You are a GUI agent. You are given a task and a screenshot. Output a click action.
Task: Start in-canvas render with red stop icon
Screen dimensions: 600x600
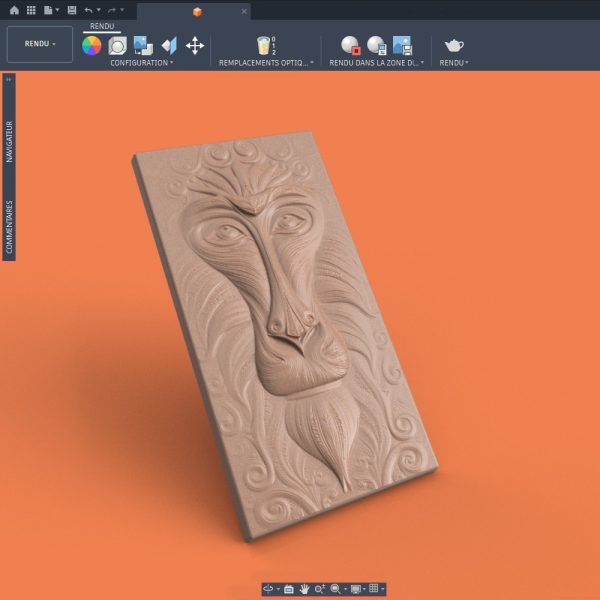click(351, 46)
